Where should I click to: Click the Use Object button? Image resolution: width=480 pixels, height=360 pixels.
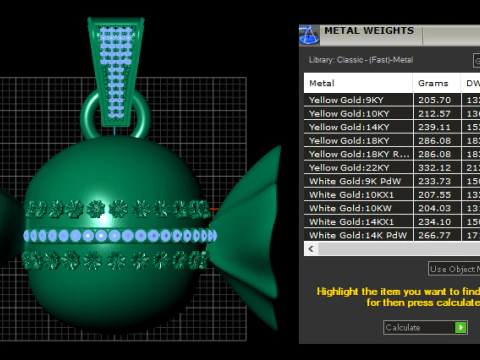tap(454, 269)
